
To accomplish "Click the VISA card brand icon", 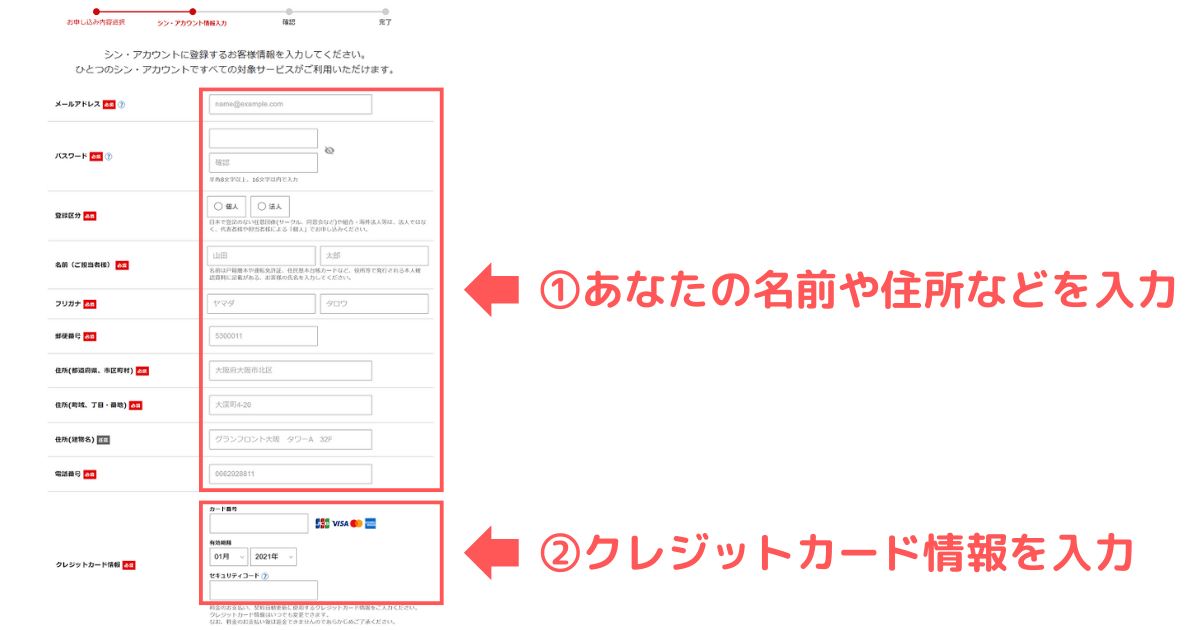I will (340, 521).
